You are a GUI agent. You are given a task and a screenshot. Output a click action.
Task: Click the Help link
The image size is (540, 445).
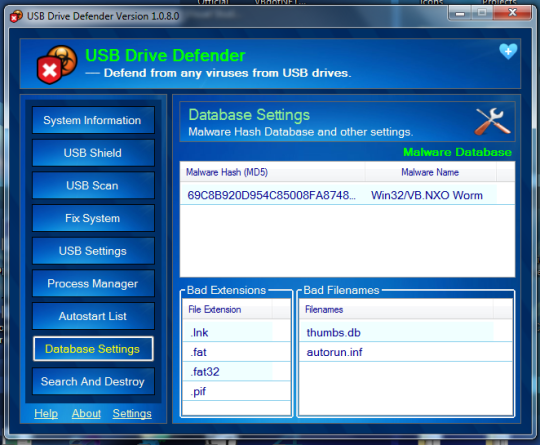pyautogui.click(x=46, y=413)
